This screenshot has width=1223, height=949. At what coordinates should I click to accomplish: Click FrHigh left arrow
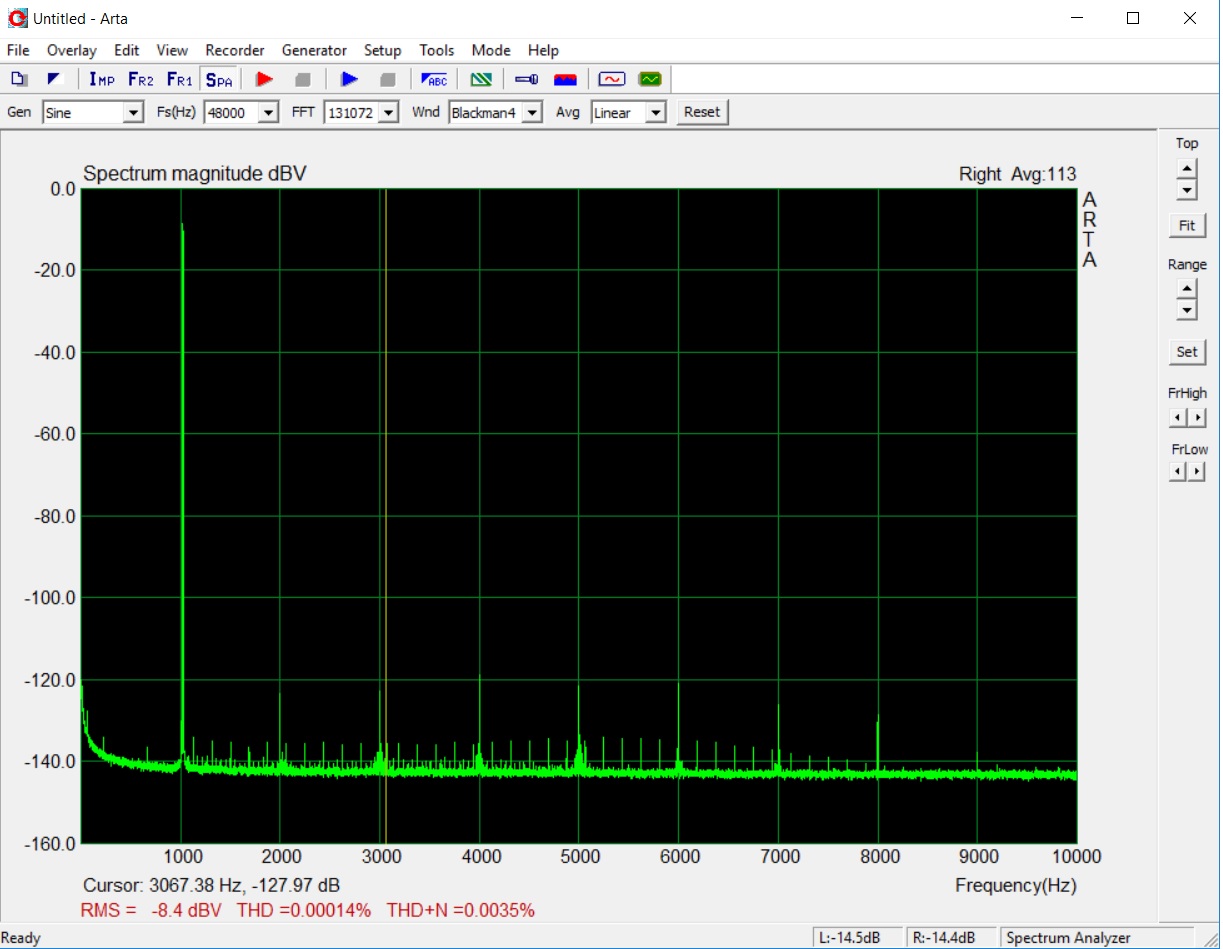point(1178,418)
